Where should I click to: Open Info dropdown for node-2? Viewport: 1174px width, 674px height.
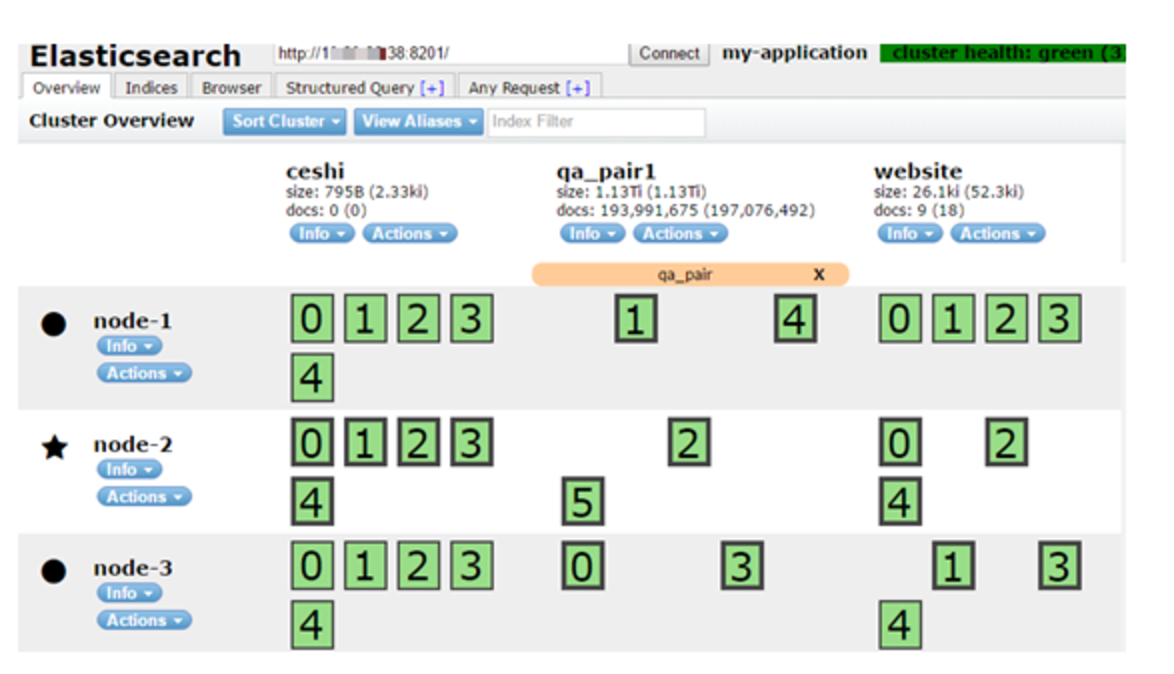tap(130, 470)
